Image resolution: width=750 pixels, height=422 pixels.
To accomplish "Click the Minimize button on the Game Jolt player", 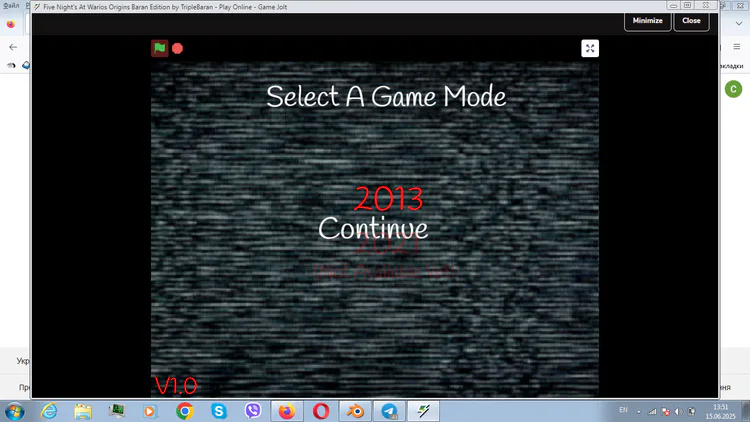I will tap(647, 21).
